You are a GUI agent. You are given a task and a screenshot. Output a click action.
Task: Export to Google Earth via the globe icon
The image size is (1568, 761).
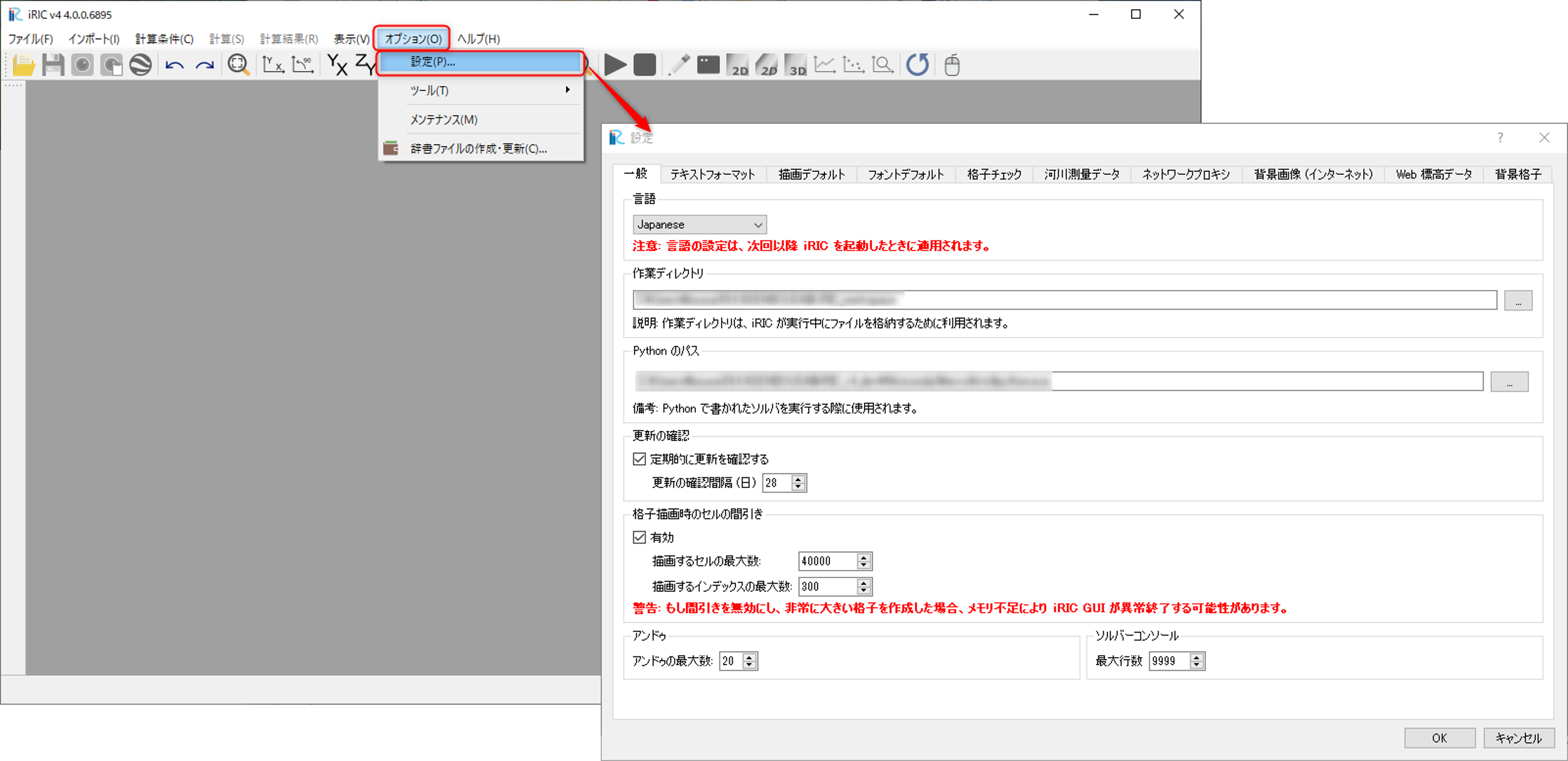(x=140, y=65)
